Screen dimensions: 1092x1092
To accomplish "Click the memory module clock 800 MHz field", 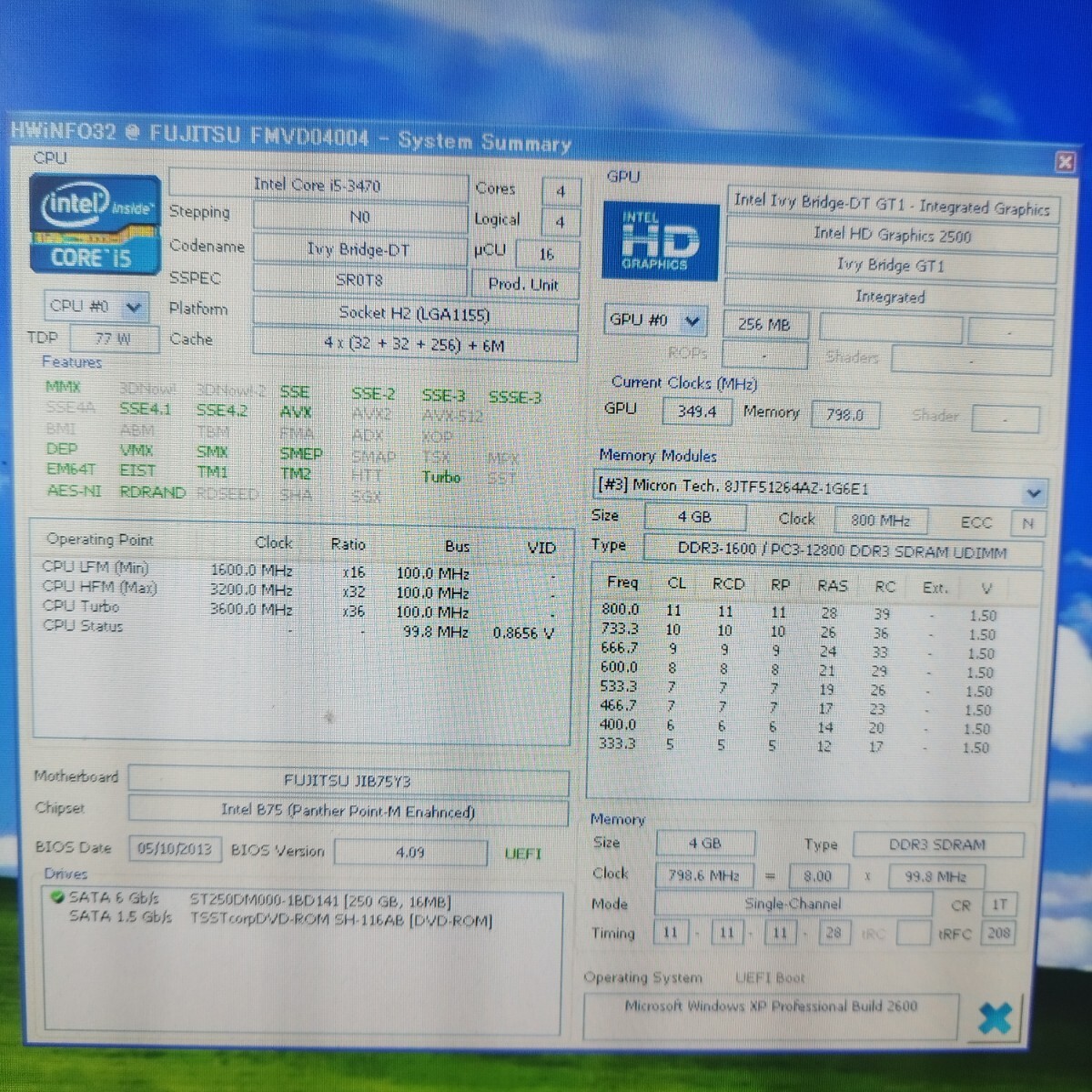I will point(880,521).
